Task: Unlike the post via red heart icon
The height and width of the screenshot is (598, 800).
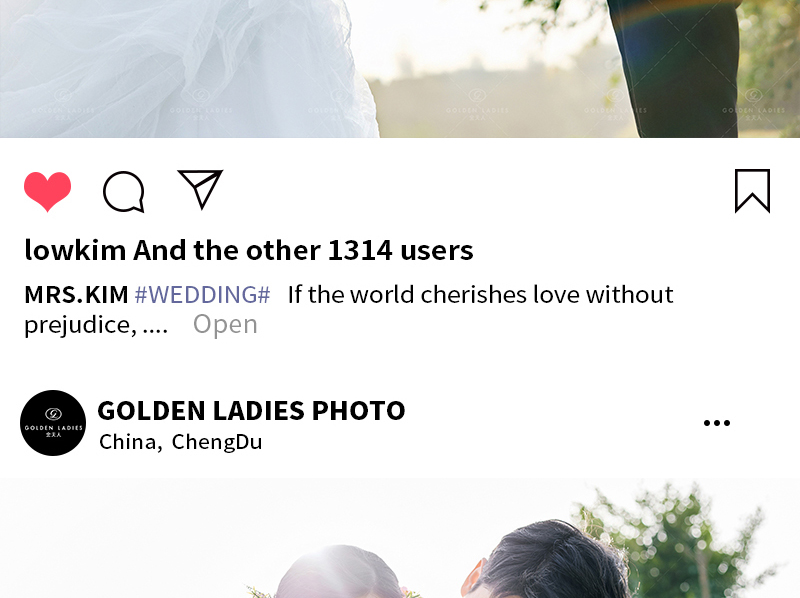Action: click(x=47, y=191)
